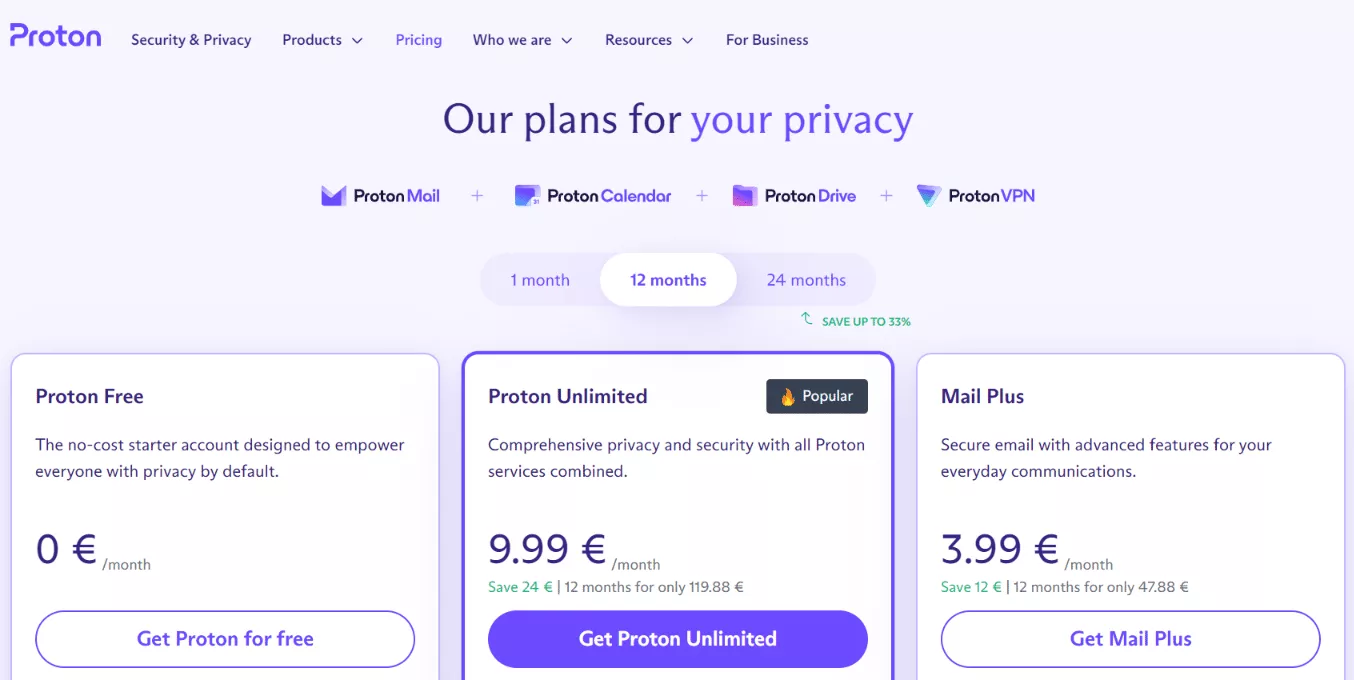1354x680 pixels.
Task: Expand the Resources menu chevron
Action: click(687, 41)
